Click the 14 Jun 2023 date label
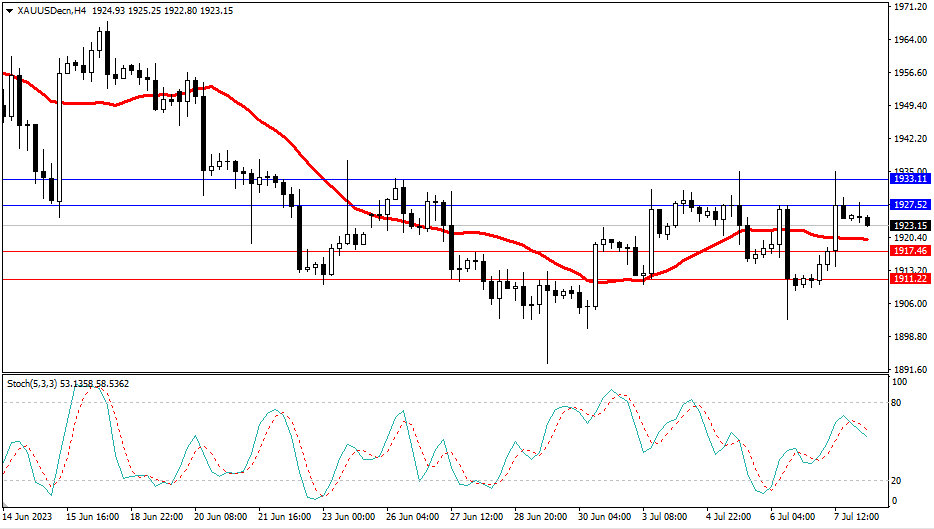This screenshot has width=934, height=529. [x=29, y=517]
